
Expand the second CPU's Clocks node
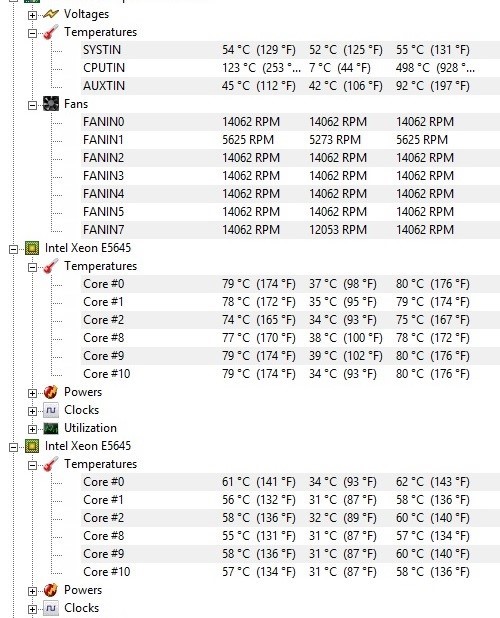32,609
